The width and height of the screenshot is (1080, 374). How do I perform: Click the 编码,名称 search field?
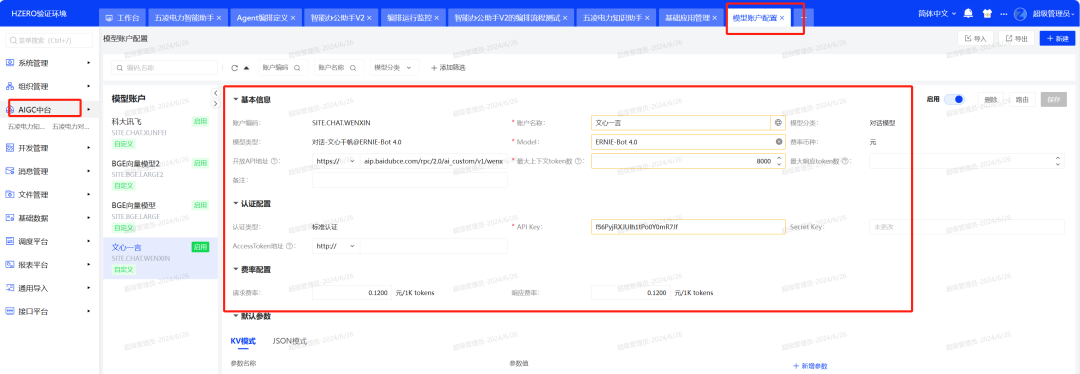click(164, 68)
